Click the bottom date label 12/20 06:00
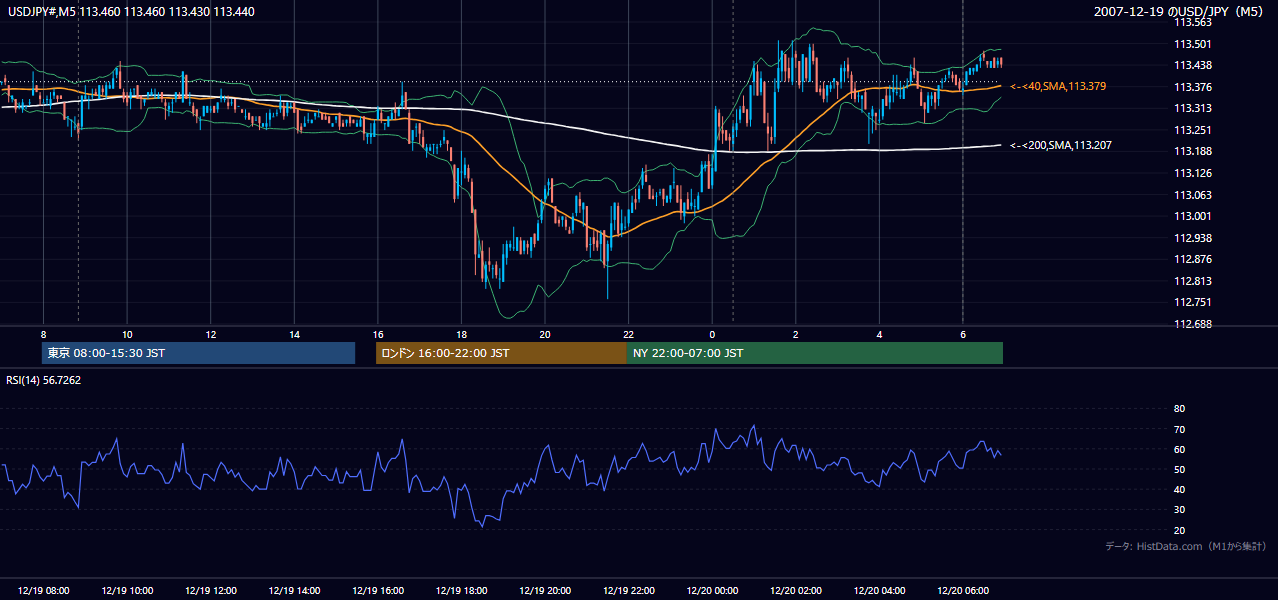Screen dimensions: 1278x600 (x=963, y=591)
